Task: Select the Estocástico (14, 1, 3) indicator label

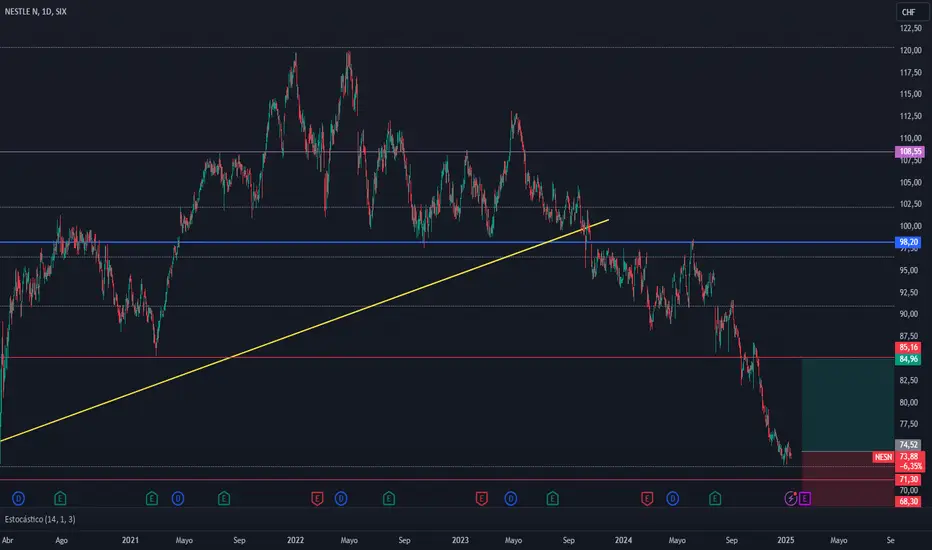Action: pyautogui.click(x=40, y=519)
